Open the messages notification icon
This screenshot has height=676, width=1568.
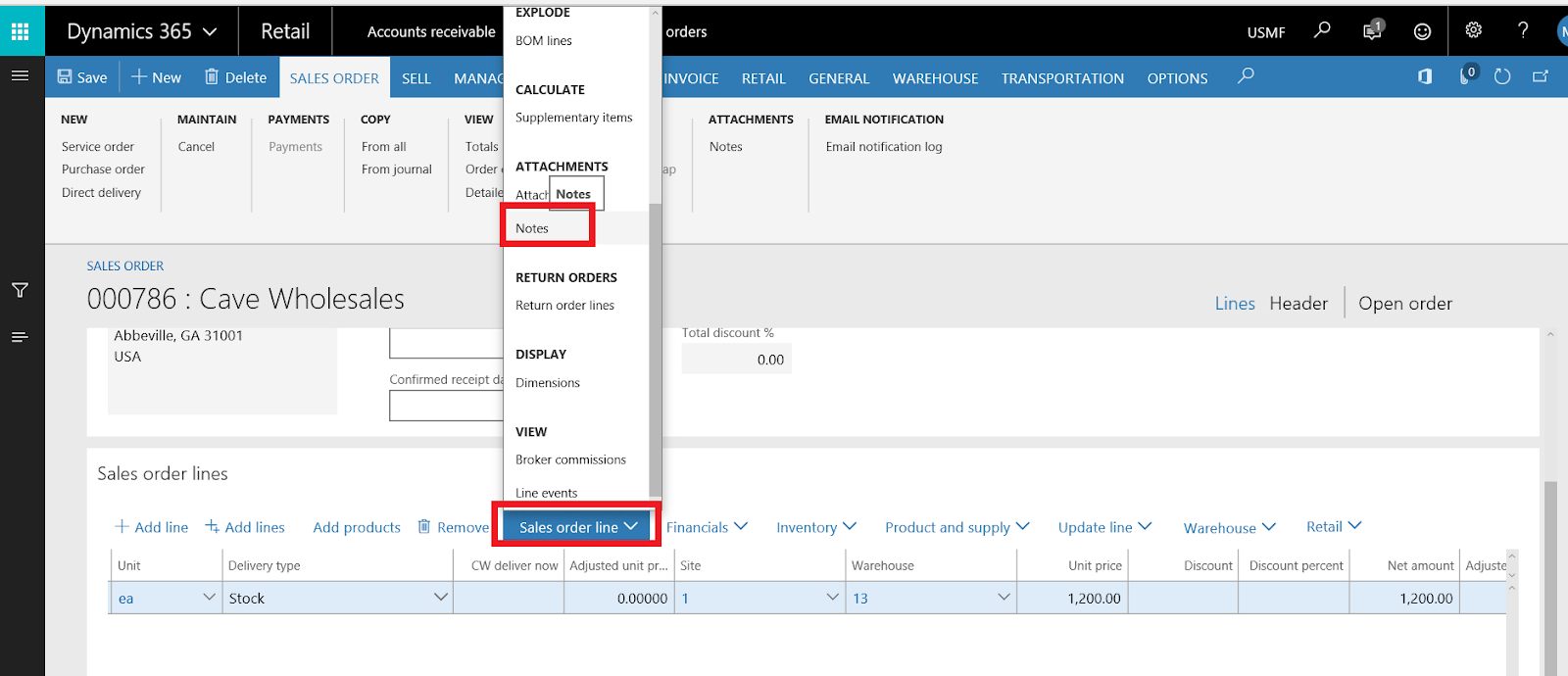click(x=1372, y=30)
